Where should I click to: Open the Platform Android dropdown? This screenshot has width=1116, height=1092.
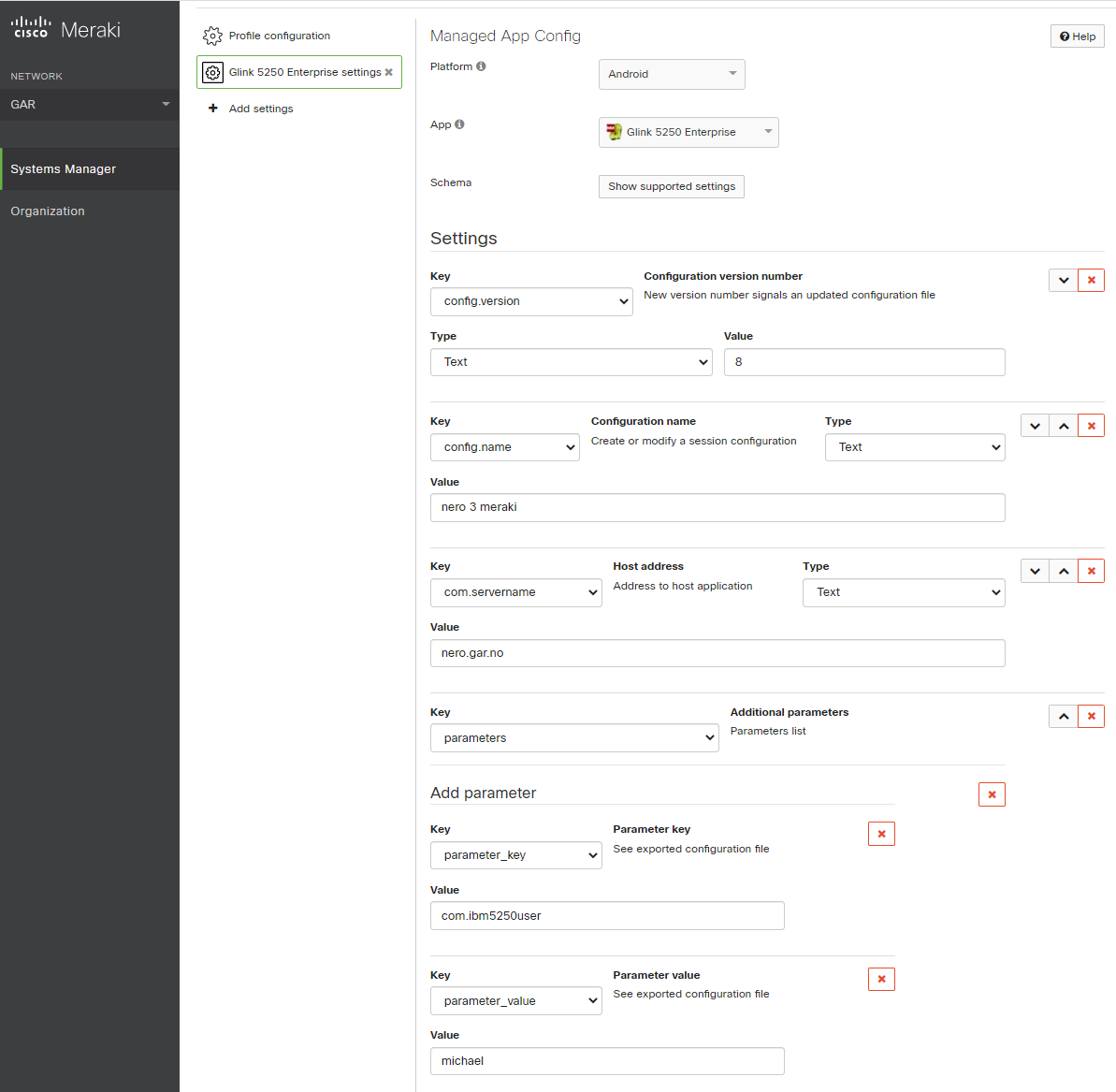(672, 74)
